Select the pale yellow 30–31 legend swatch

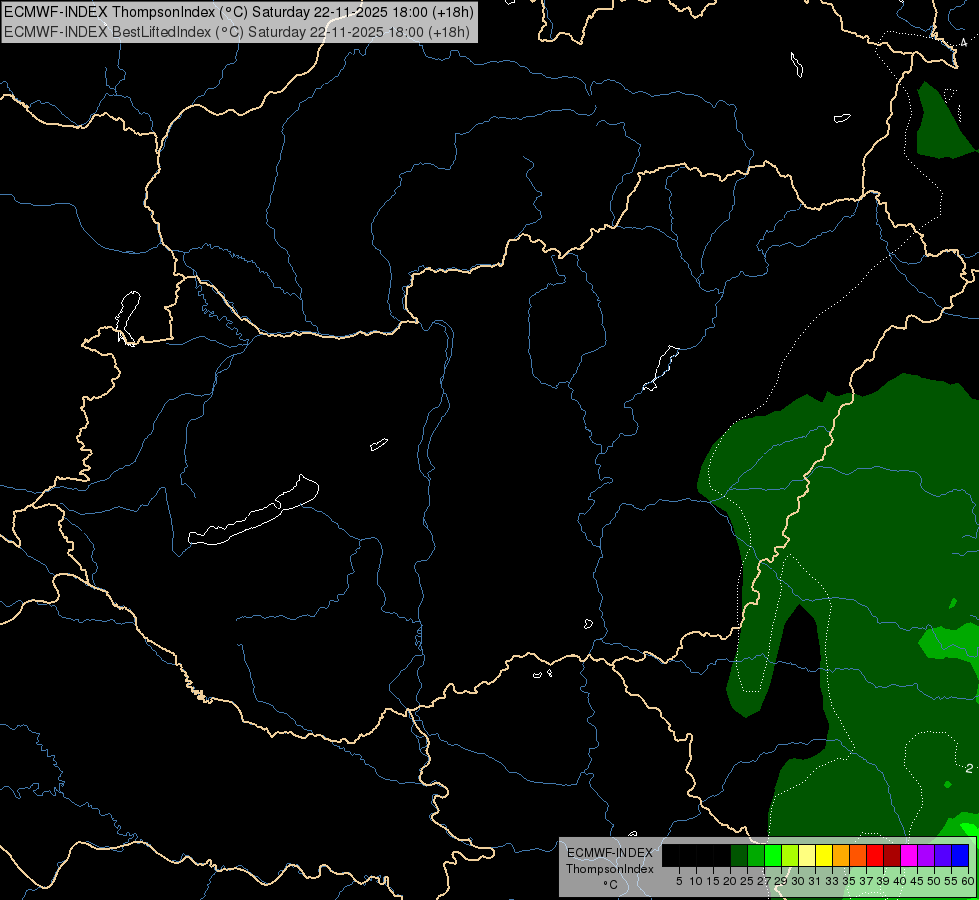(x=807, y=855)
